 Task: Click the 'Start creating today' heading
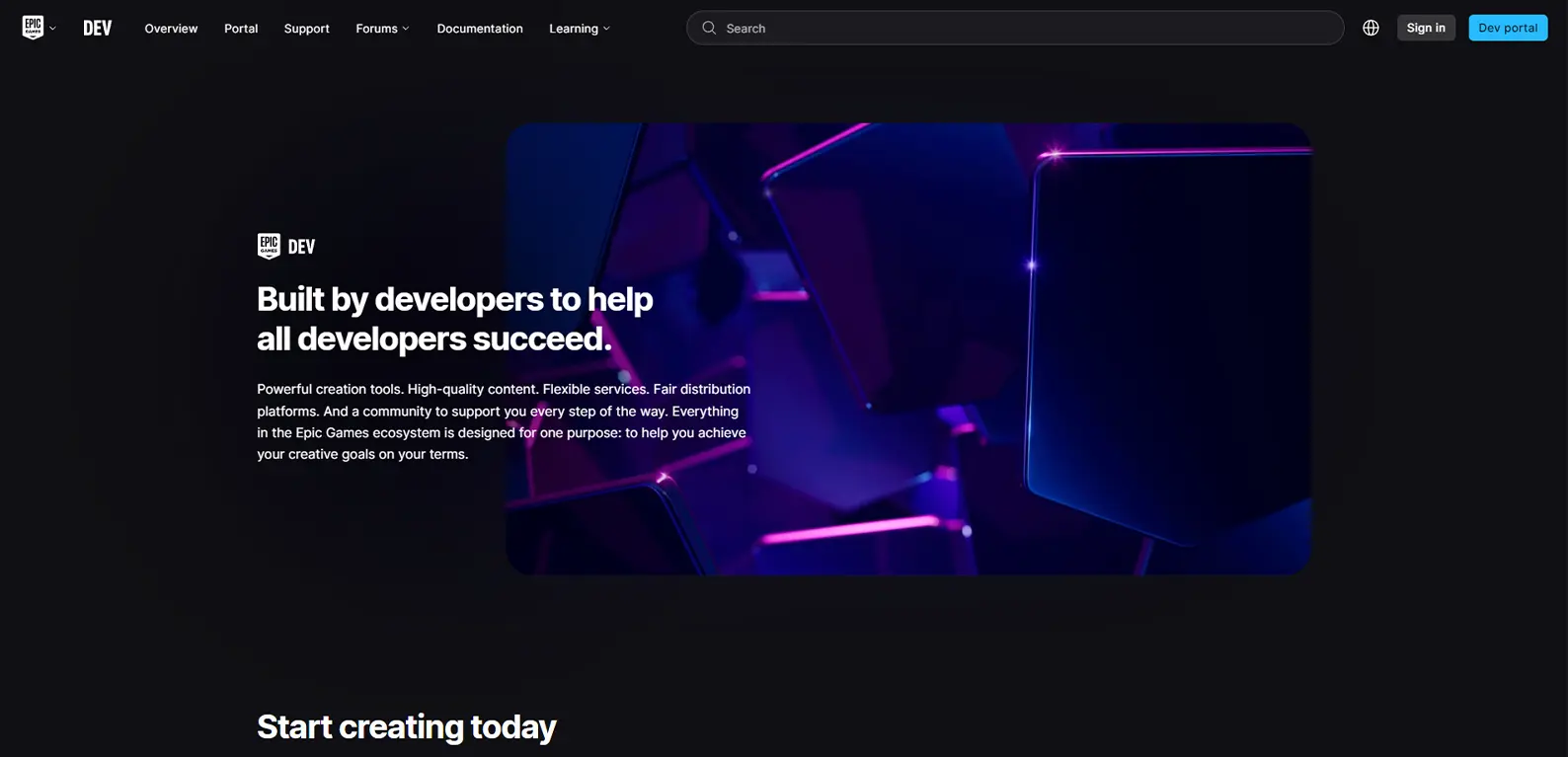point(407,726)
